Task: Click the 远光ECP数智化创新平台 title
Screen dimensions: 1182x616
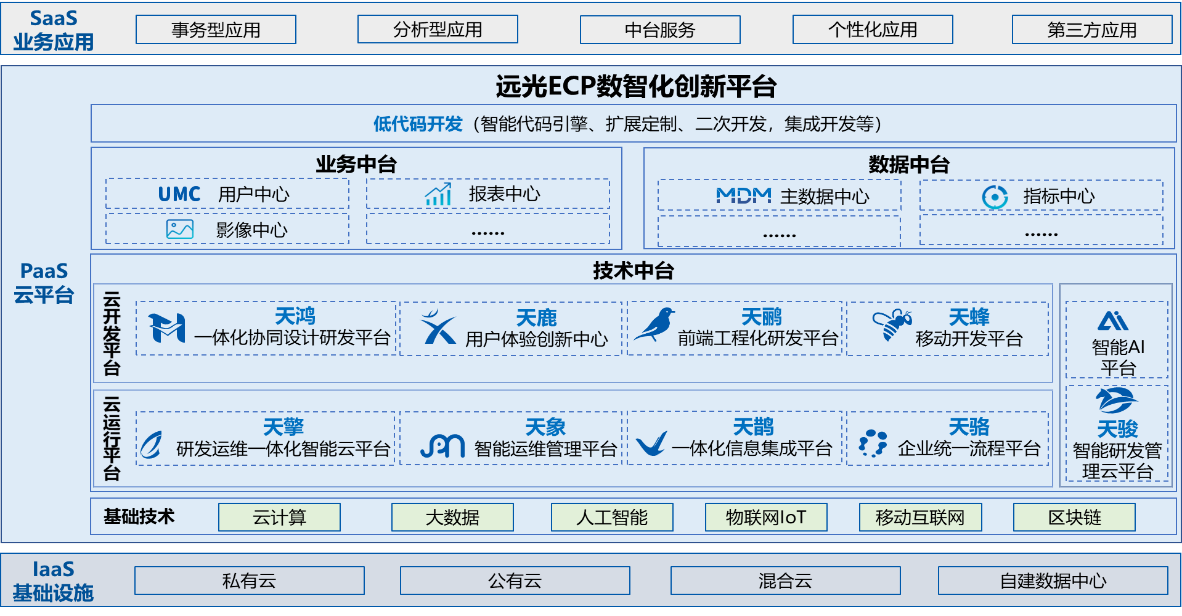Action: (x=636, y=86)
